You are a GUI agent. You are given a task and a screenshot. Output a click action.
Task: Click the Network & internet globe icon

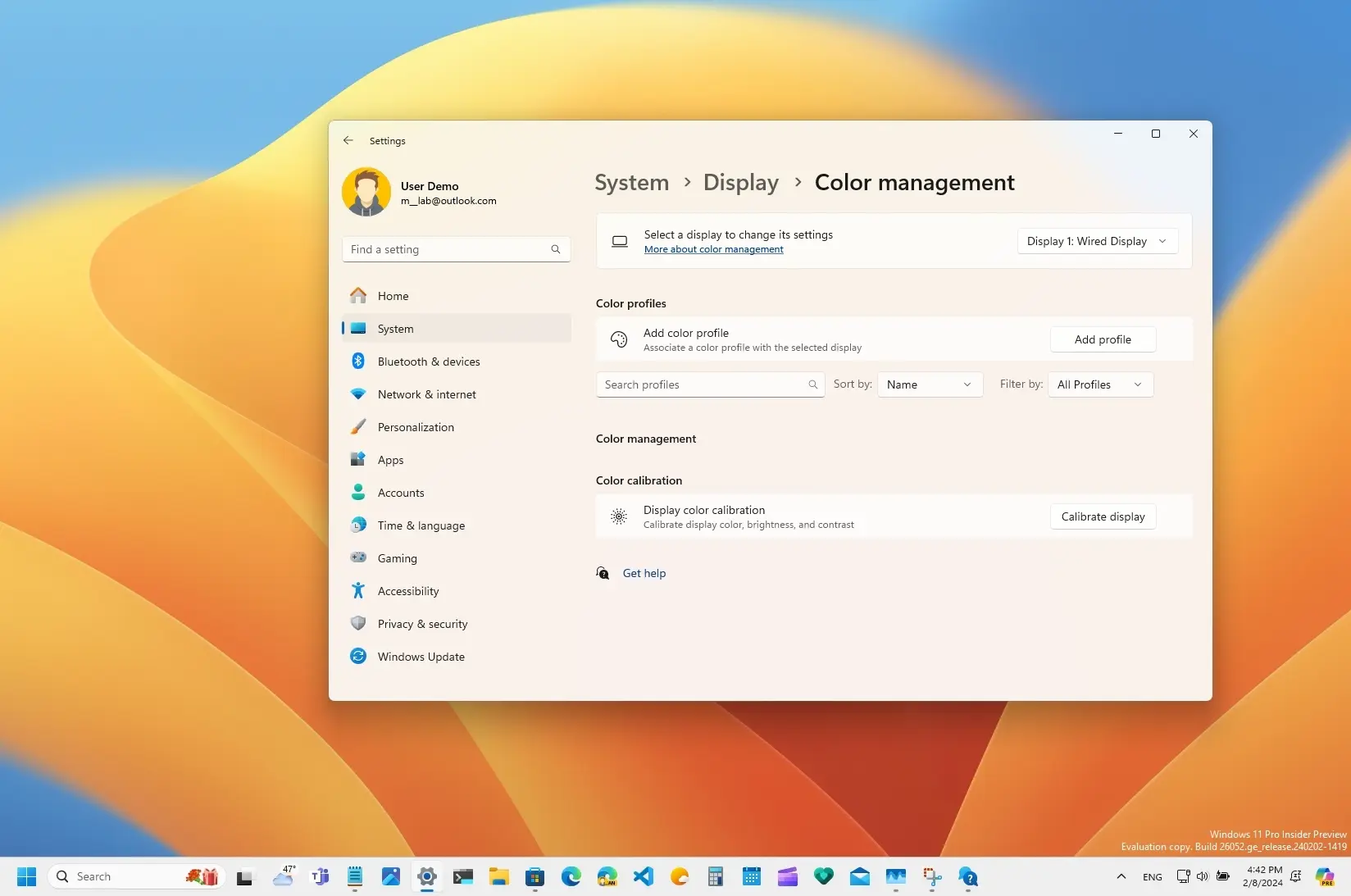coord(358,394)
